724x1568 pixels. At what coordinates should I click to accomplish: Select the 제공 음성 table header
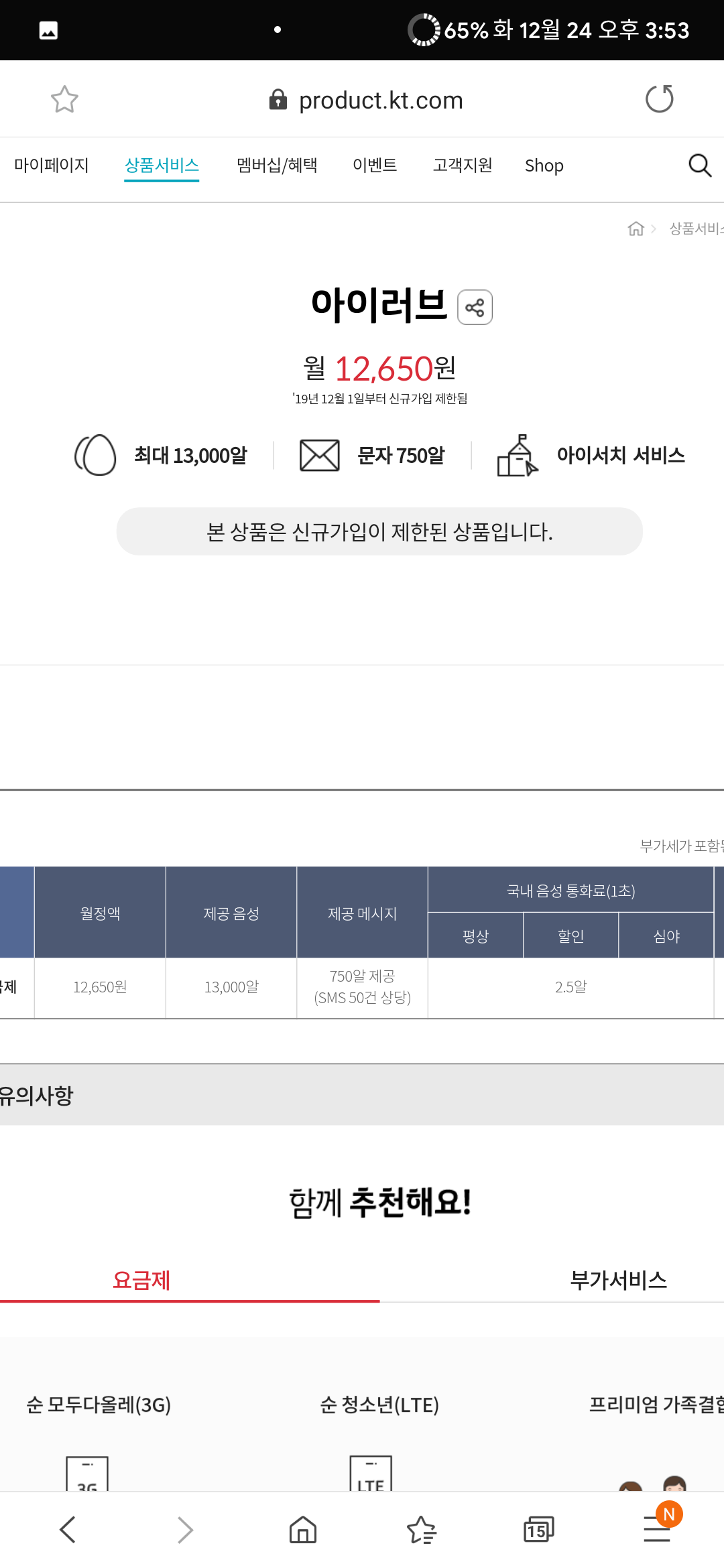(x=231, y=913)
